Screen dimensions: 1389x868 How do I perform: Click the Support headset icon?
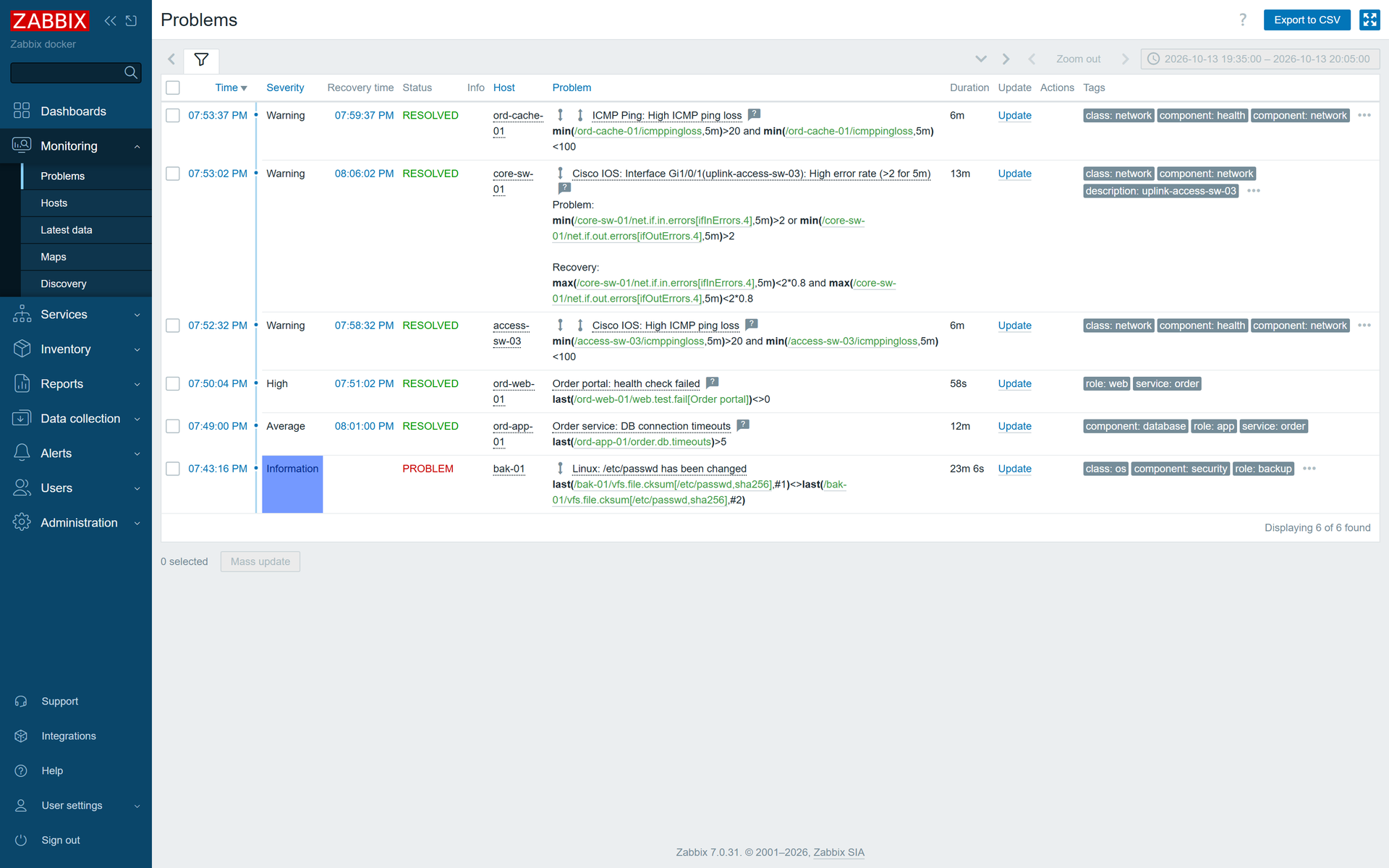[21, 702]
